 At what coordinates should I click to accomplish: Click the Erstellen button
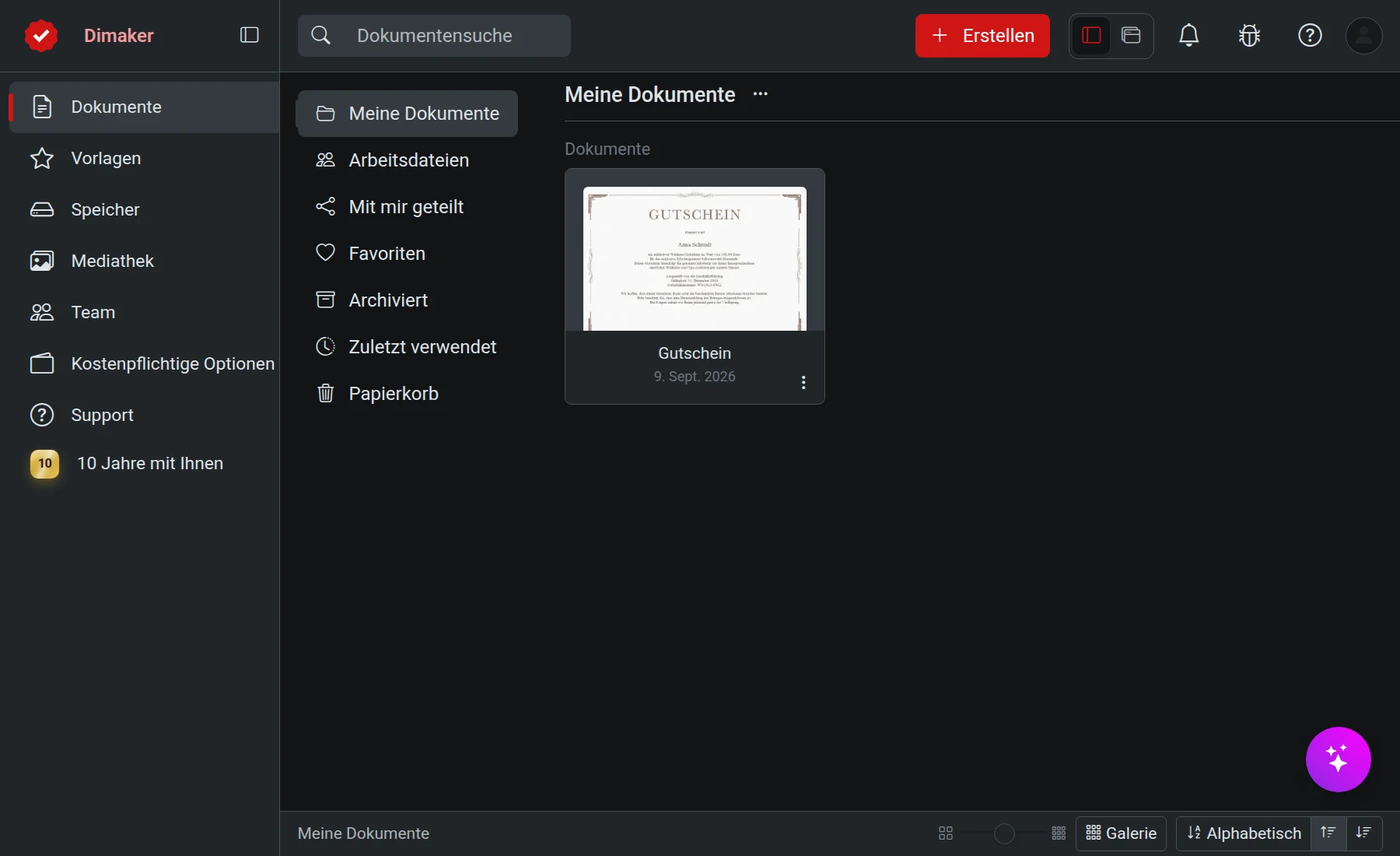[982, 36]
